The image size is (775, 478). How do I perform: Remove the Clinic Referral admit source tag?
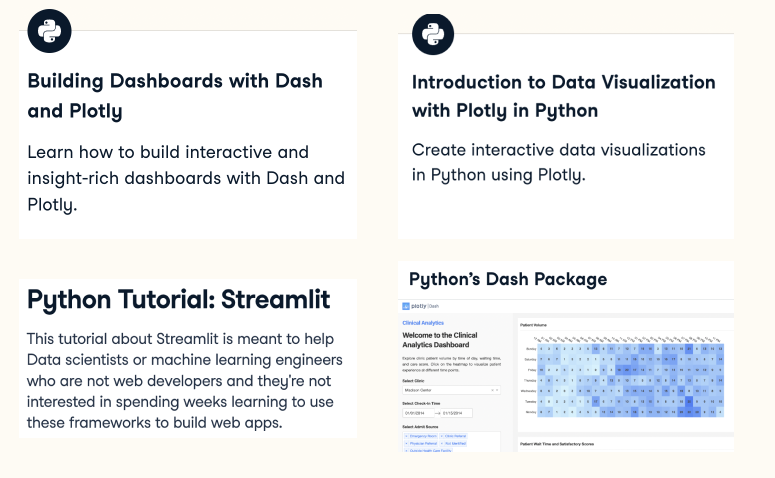pos(441,436)
